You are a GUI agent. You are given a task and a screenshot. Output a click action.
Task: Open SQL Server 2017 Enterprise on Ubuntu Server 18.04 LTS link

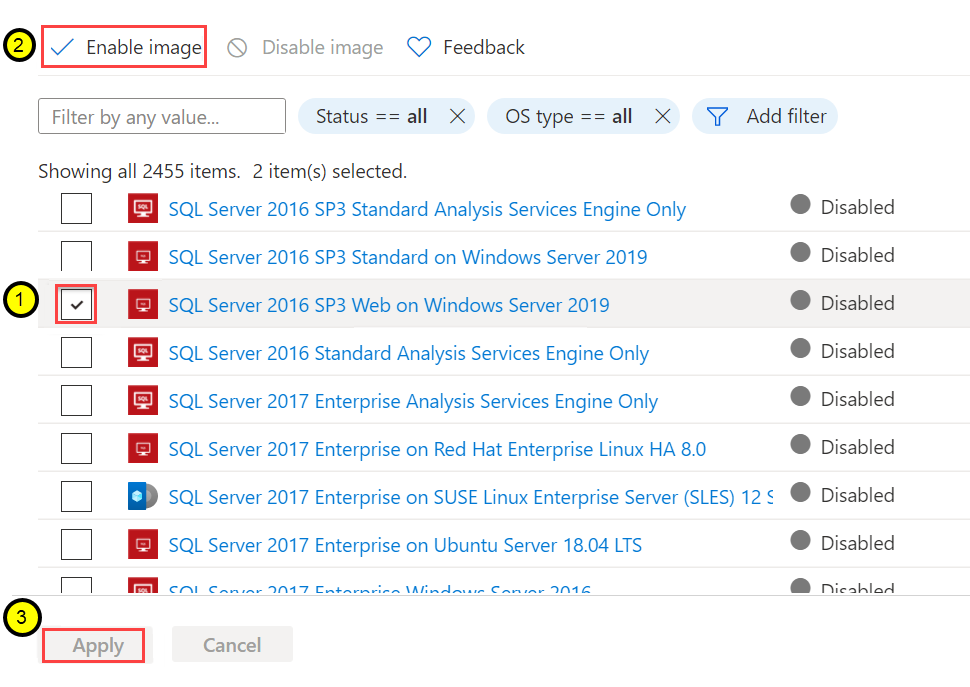(x=405, y=545)
